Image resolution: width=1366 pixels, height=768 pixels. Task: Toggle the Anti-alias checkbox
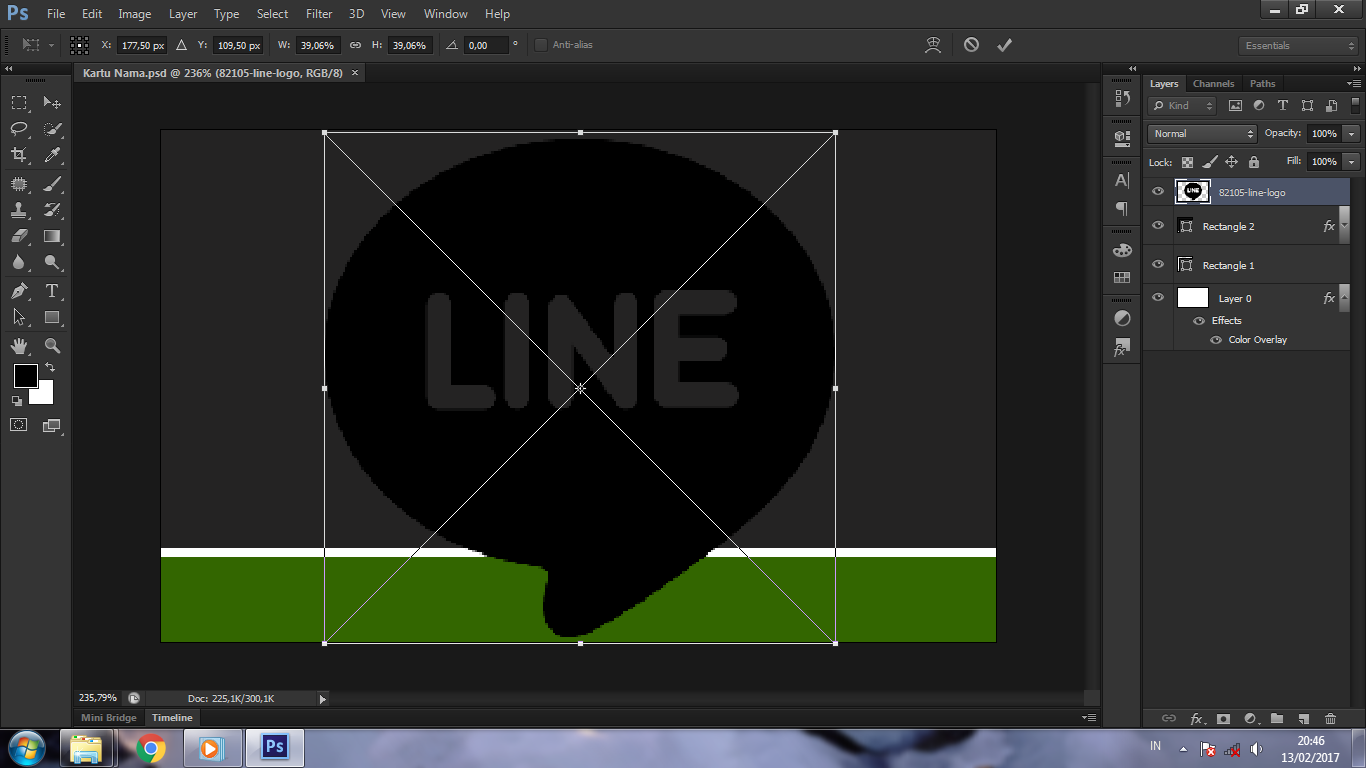tap(541, 45)
